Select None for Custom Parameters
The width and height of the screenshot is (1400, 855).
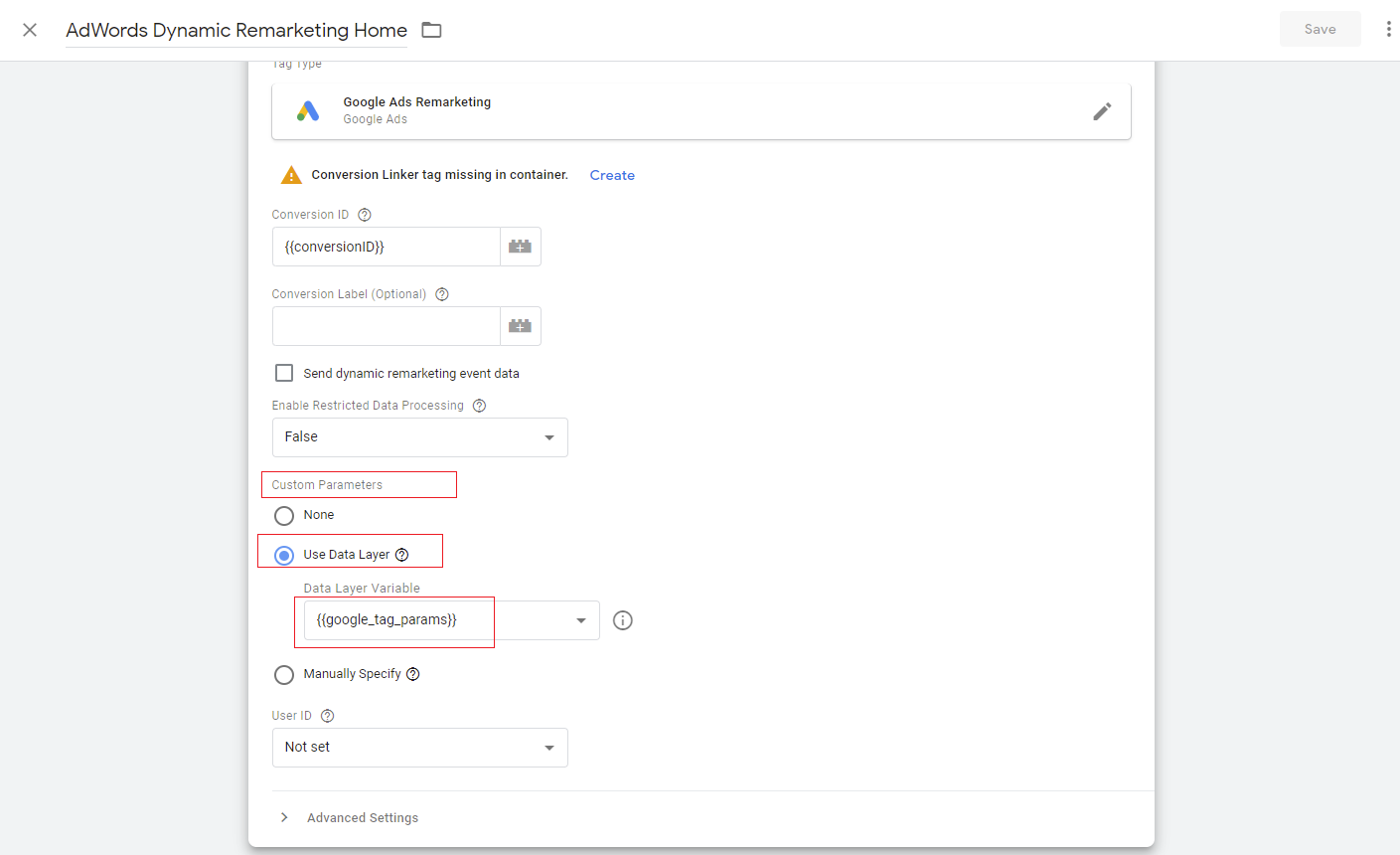click(x=284, y=515)
